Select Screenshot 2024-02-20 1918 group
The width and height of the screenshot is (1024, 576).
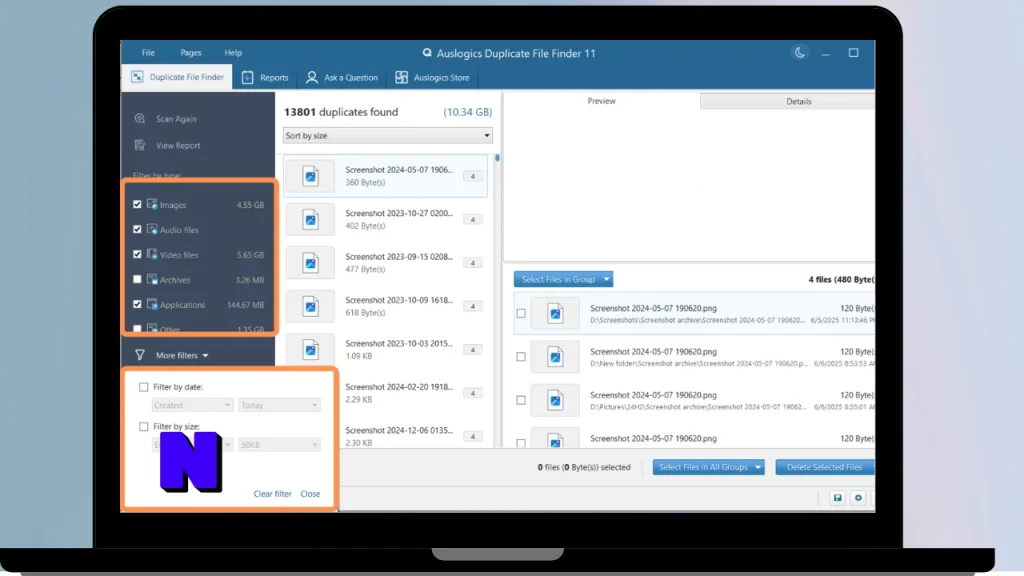click(x=385, y=393)
